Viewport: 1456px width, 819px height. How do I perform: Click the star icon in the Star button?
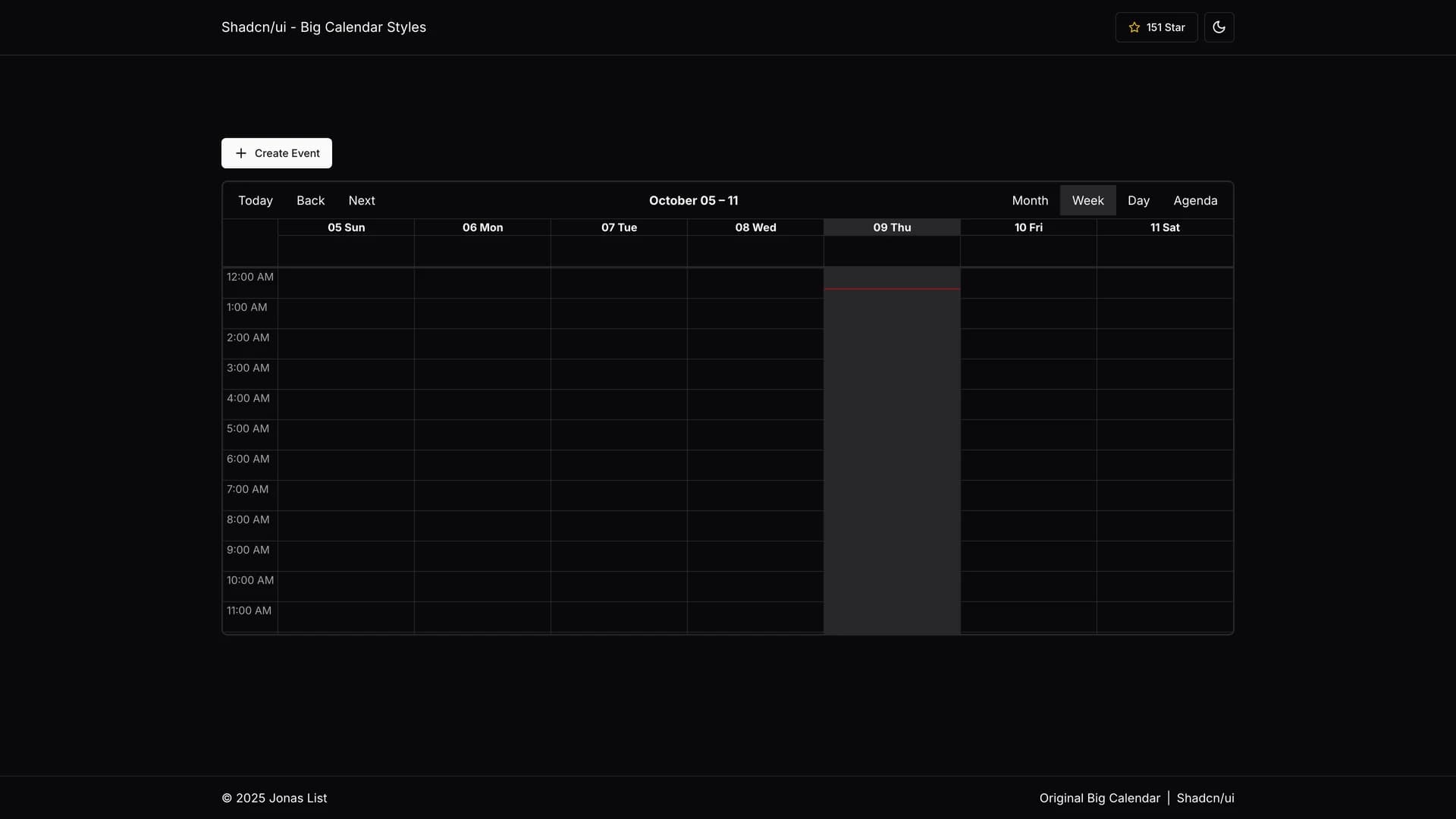tap(1134, 27)
